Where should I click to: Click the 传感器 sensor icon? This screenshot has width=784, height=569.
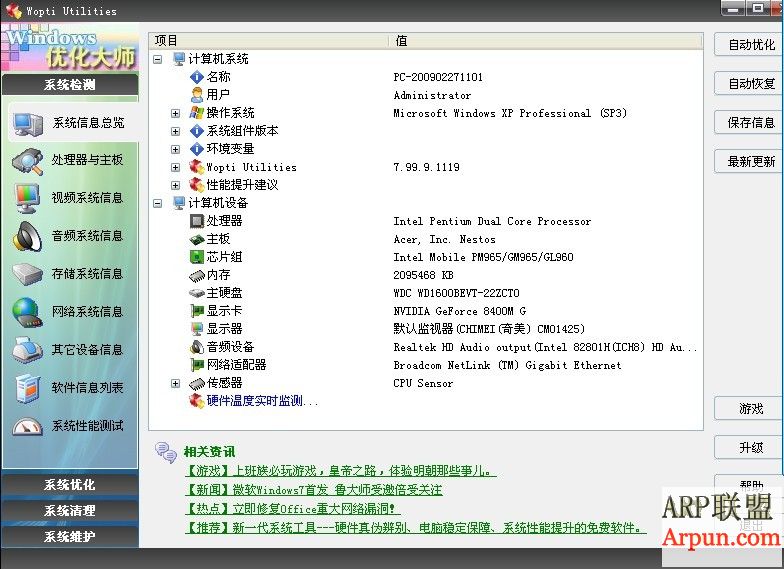tap(197, 384)
